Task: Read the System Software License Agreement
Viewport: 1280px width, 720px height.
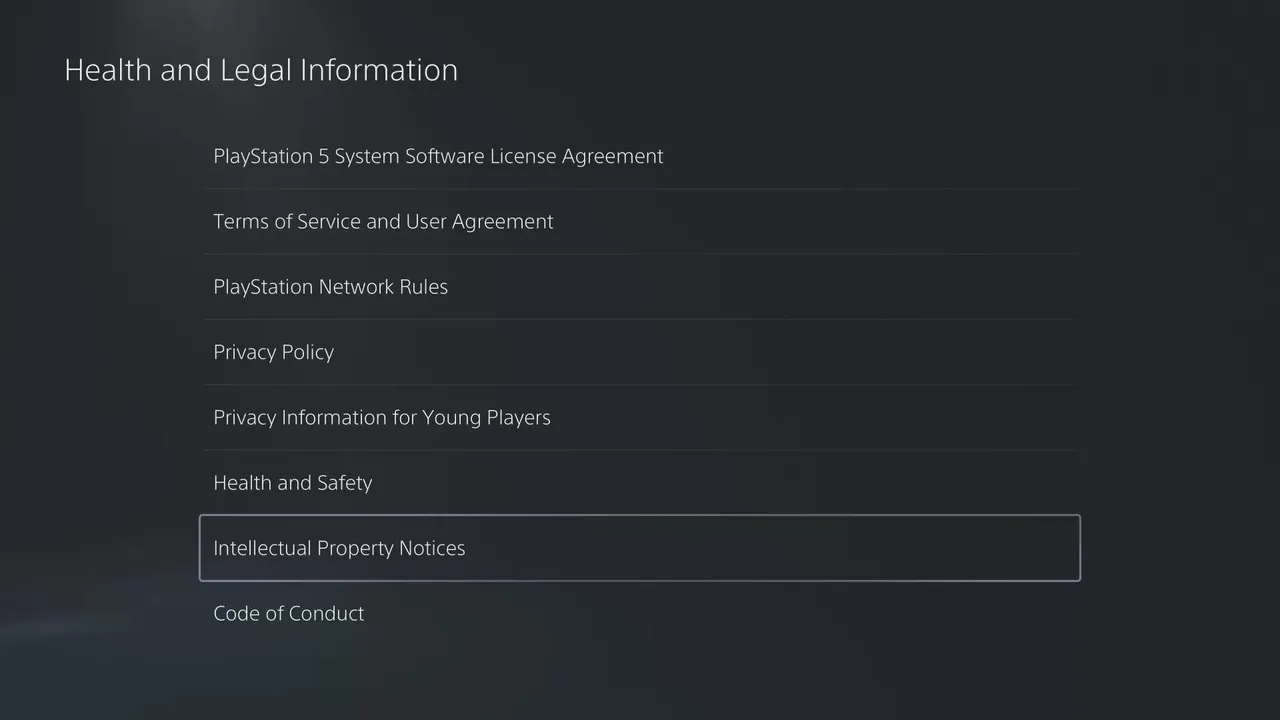Action: pyautogui.click(x=640, y=156)
